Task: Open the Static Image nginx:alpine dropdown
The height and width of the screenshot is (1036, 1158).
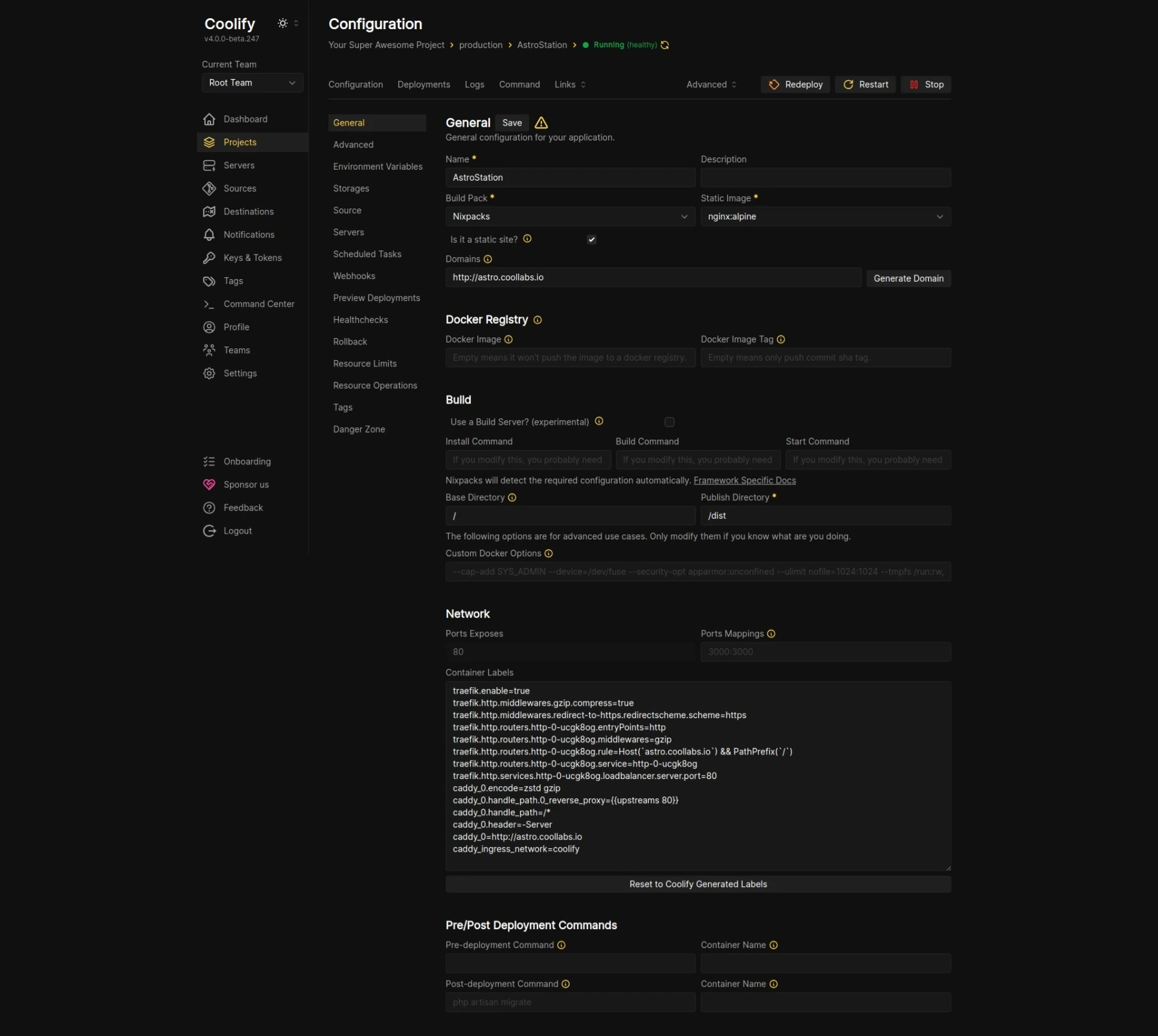Action: (x=825, y=216)
